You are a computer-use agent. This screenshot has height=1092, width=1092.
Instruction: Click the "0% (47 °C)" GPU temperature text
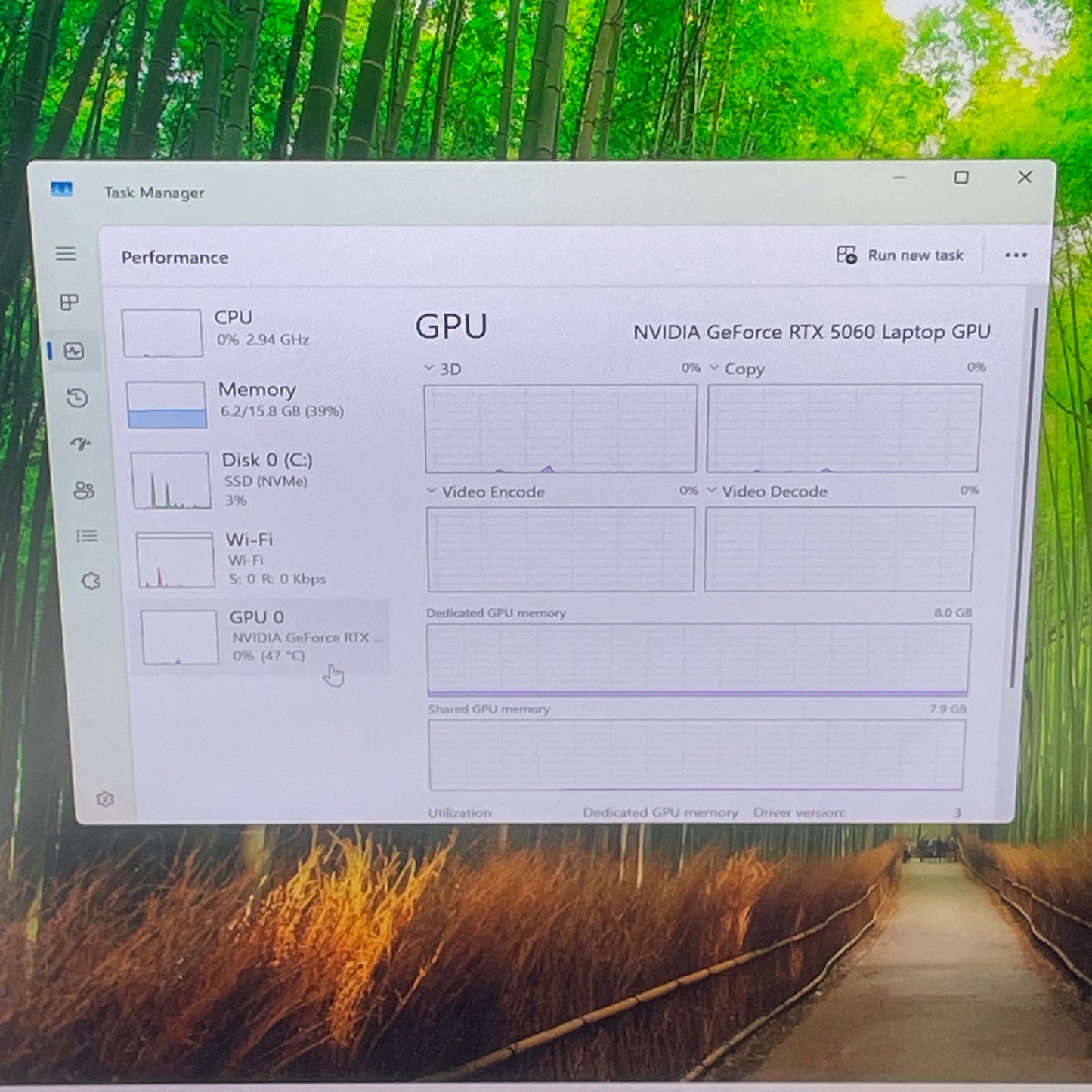click(x=268, y=655)
